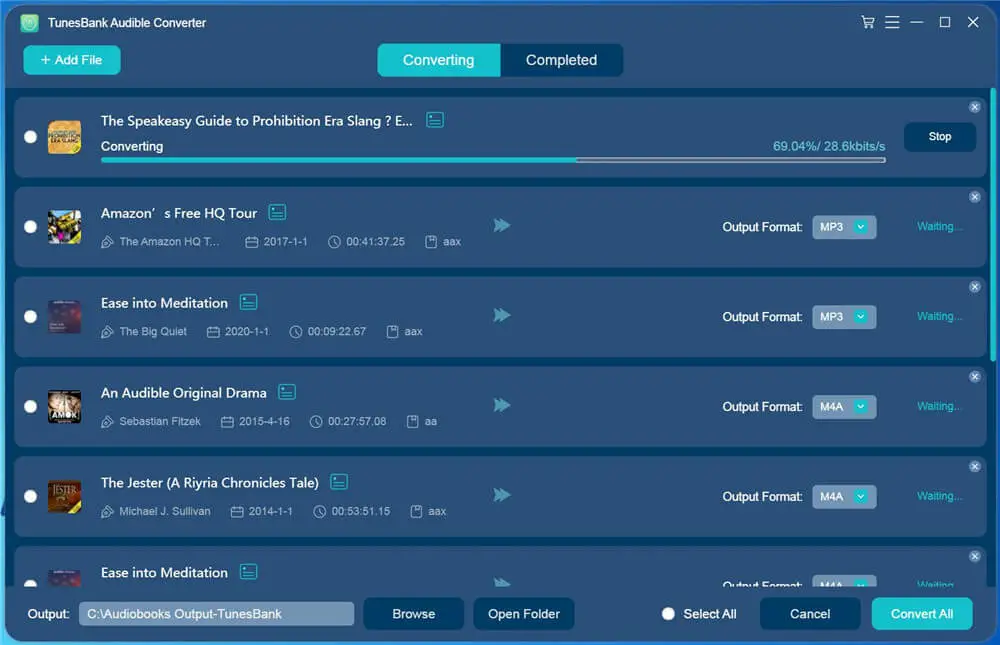Image resolution: width=1000 pixels, height=645 pixels.
Task: Click Amazon's Free HQ Tour cover thumbnail
Action: coord(64,227)
